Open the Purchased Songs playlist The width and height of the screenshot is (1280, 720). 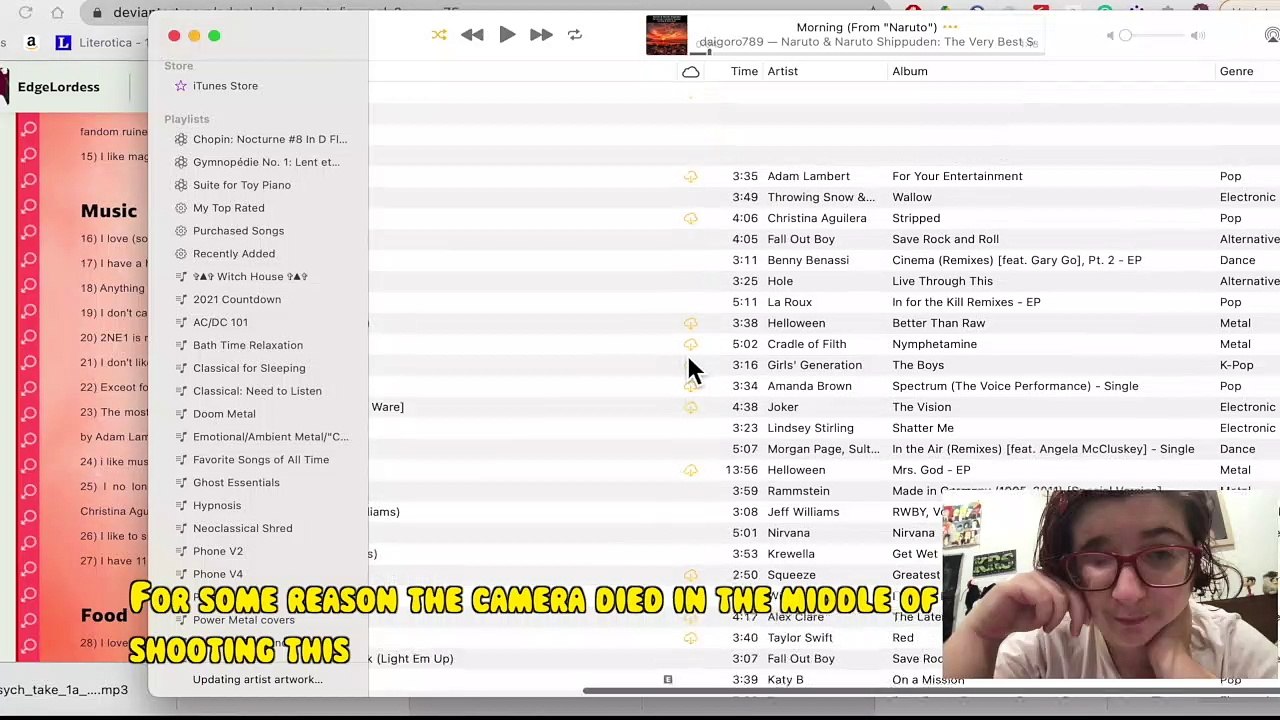pyautogui.click(x=238, y=231)
